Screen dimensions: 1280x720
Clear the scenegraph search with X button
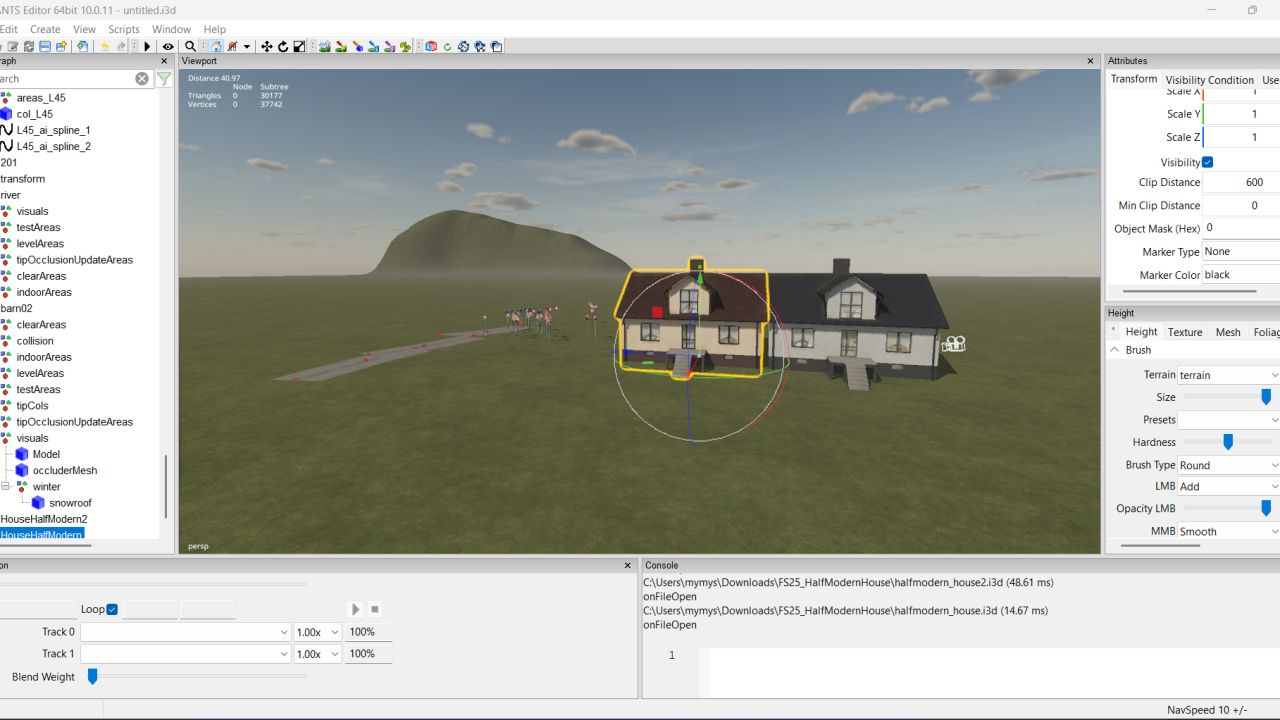click(x=142, y=79)
